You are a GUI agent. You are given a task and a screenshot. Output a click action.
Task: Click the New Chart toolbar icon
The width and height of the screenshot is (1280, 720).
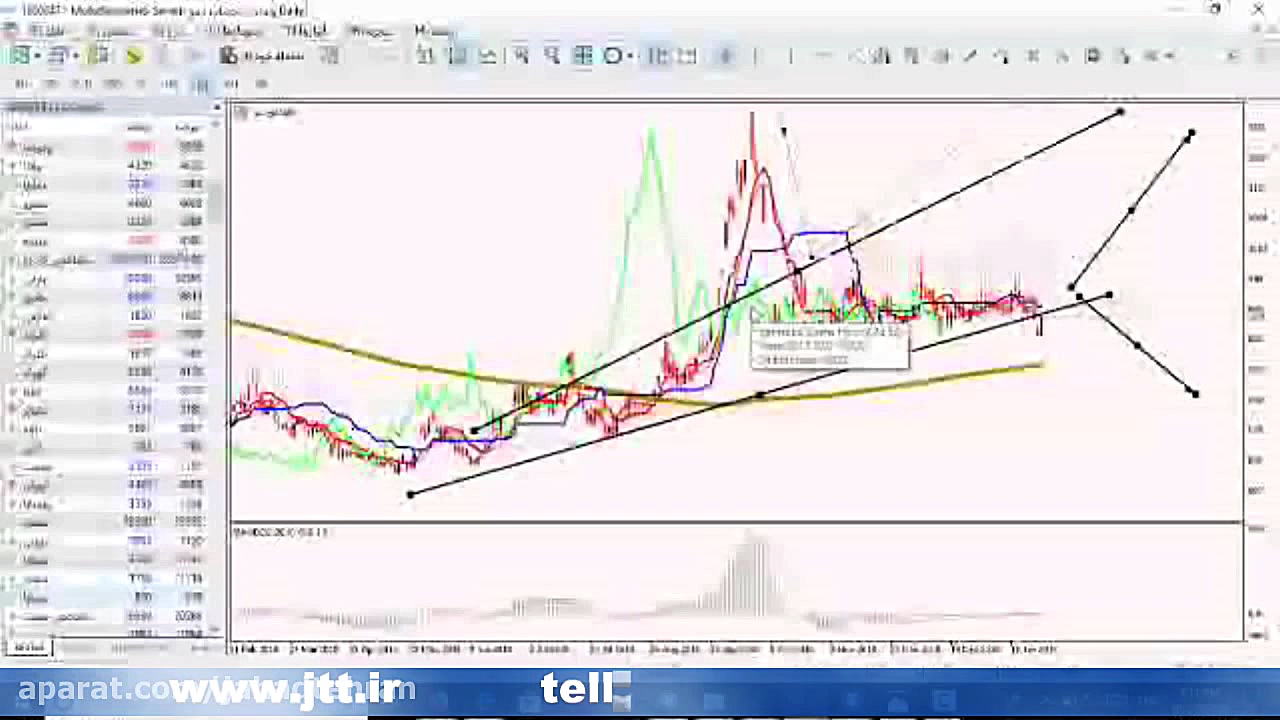tap(20, 56)
